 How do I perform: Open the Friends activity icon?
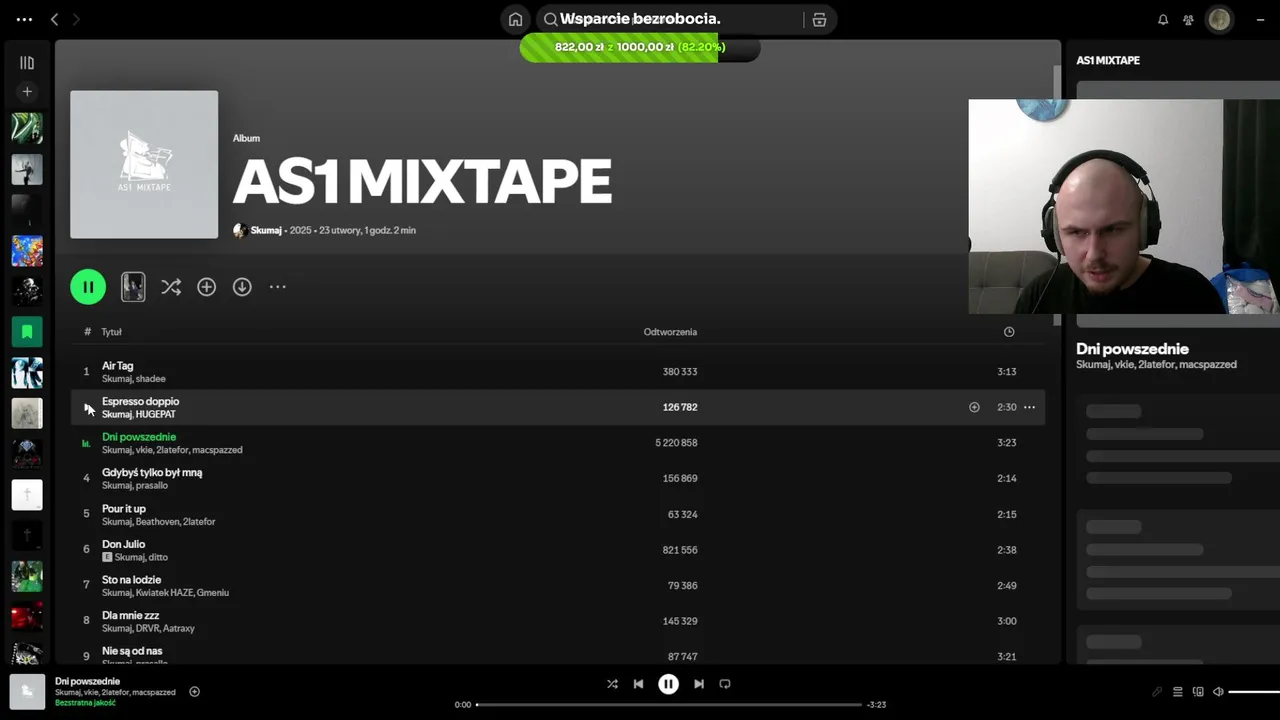click(1188, 19)
